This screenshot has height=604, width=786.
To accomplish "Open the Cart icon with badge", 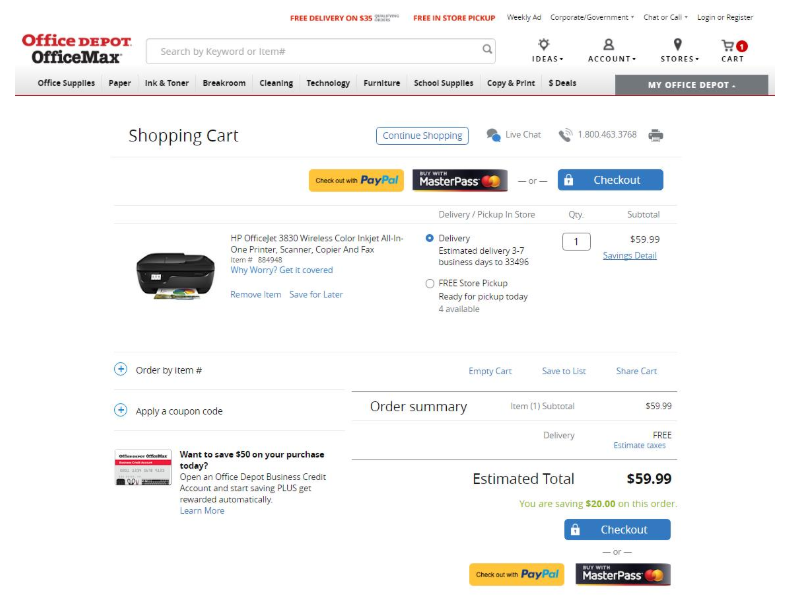I will pyautogui.click(x=734, y=46).
